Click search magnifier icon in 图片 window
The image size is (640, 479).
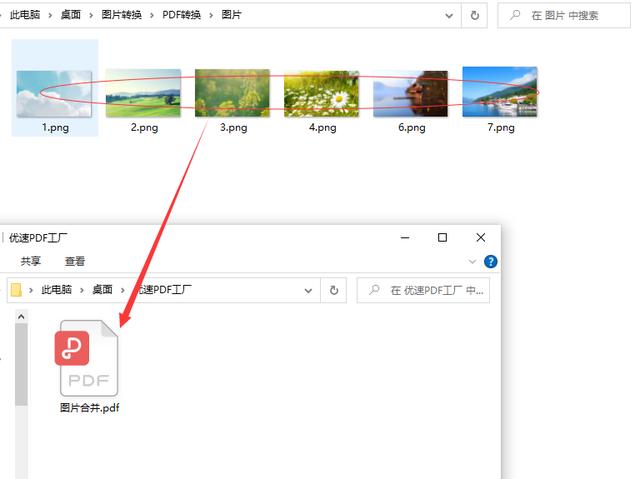515,15
